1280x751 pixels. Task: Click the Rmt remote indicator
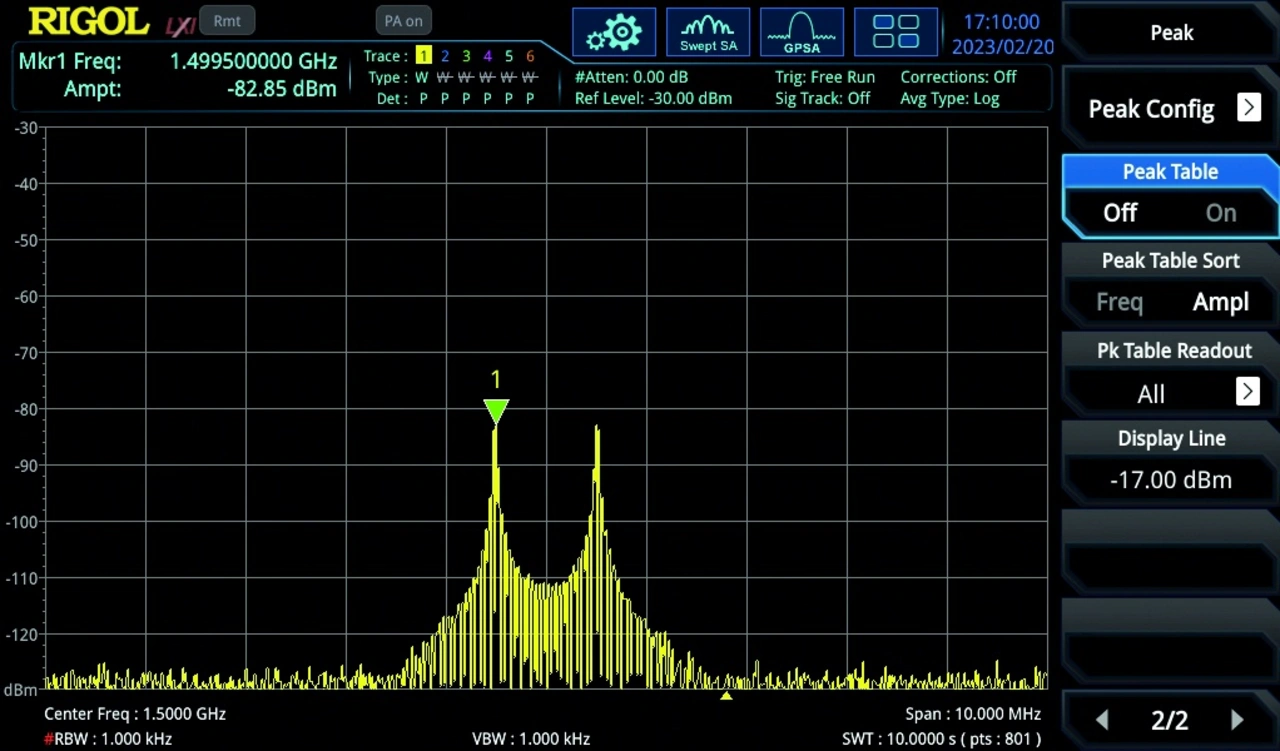click(227, 21)
